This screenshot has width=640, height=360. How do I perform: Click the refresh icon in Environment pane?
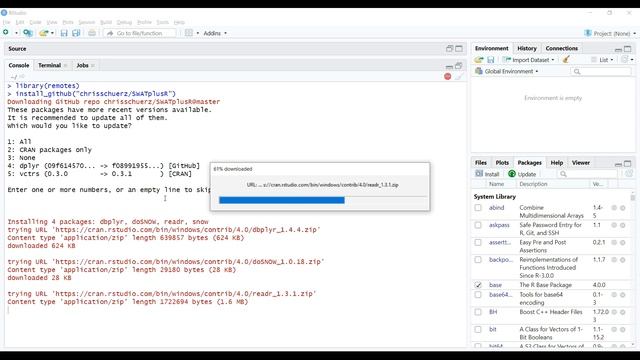(x=624, y=60)
